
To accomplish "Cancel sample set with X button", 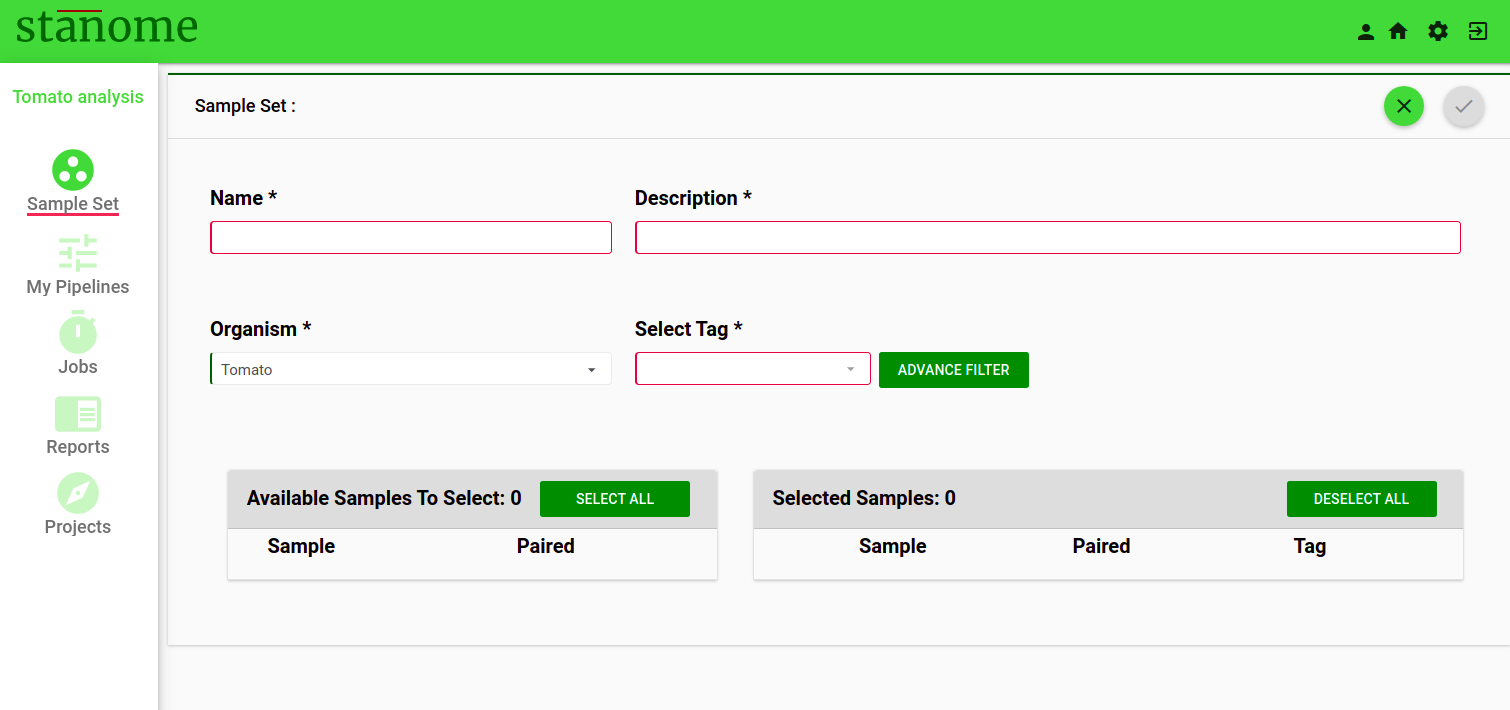I will (x=1404, y=106).
